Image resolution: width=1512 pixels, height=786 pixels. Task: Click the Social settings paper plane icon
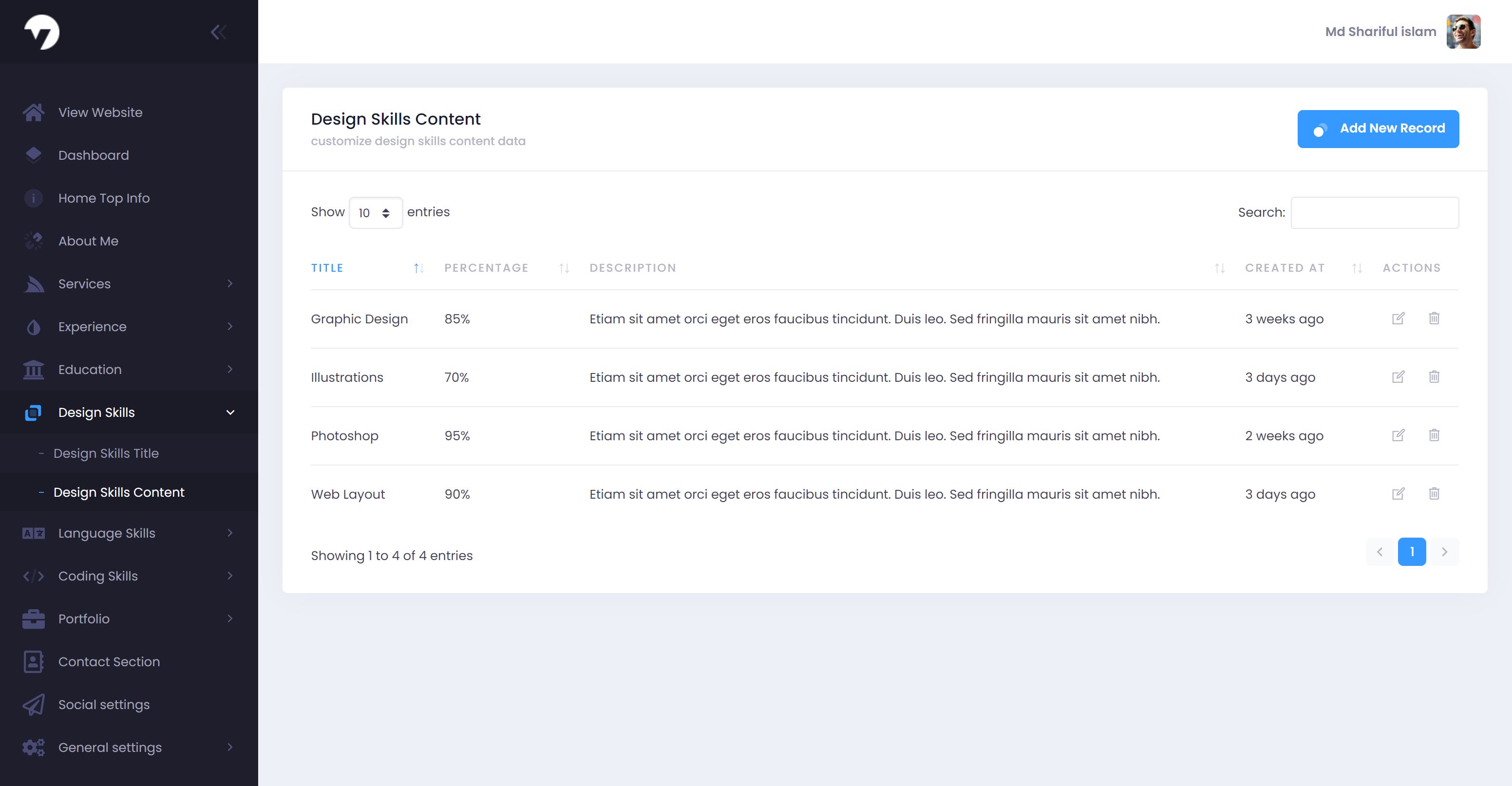[x=34, y=704]
